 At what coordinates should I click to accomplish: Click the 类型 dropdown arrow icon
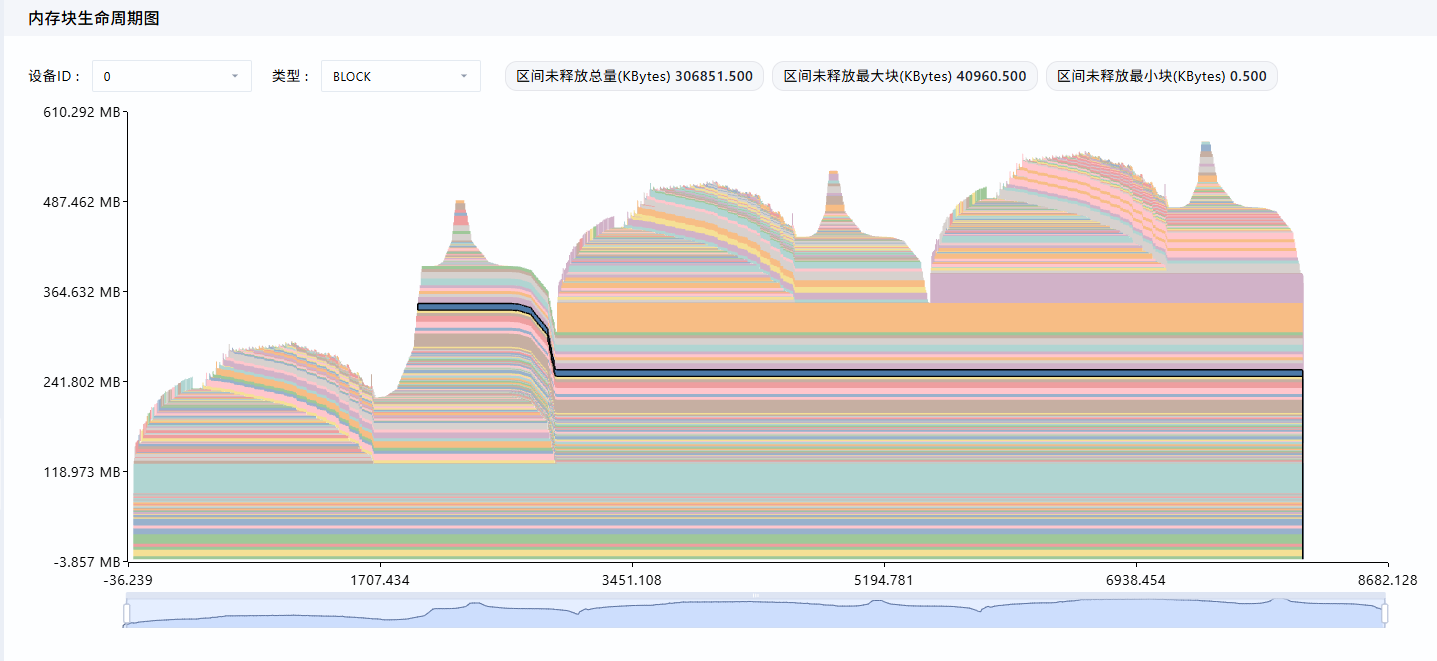click(464, 76)
